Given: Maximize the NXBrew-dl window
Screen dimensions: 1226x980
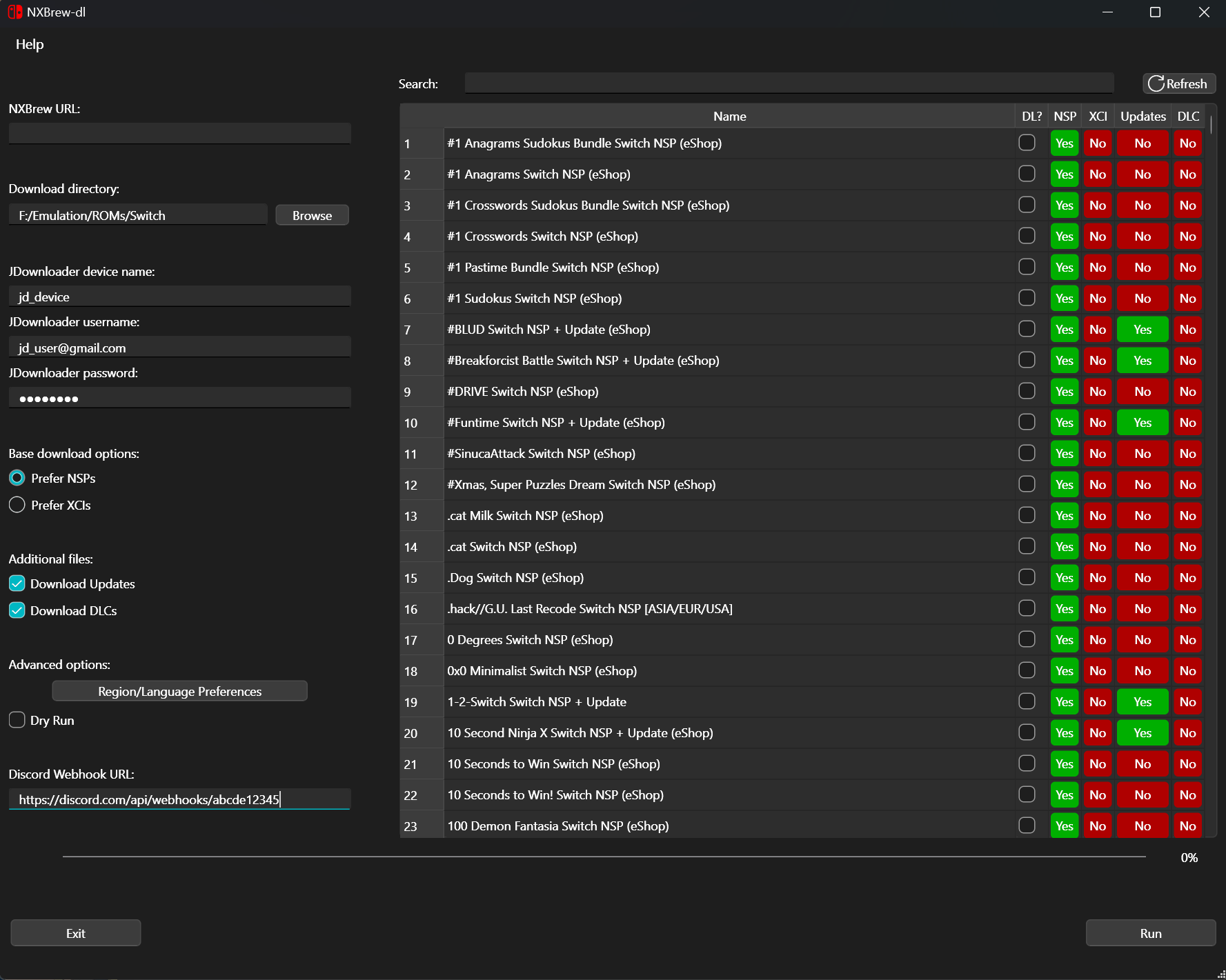Looking at the screenshot, I should (x=1155, y=12).
